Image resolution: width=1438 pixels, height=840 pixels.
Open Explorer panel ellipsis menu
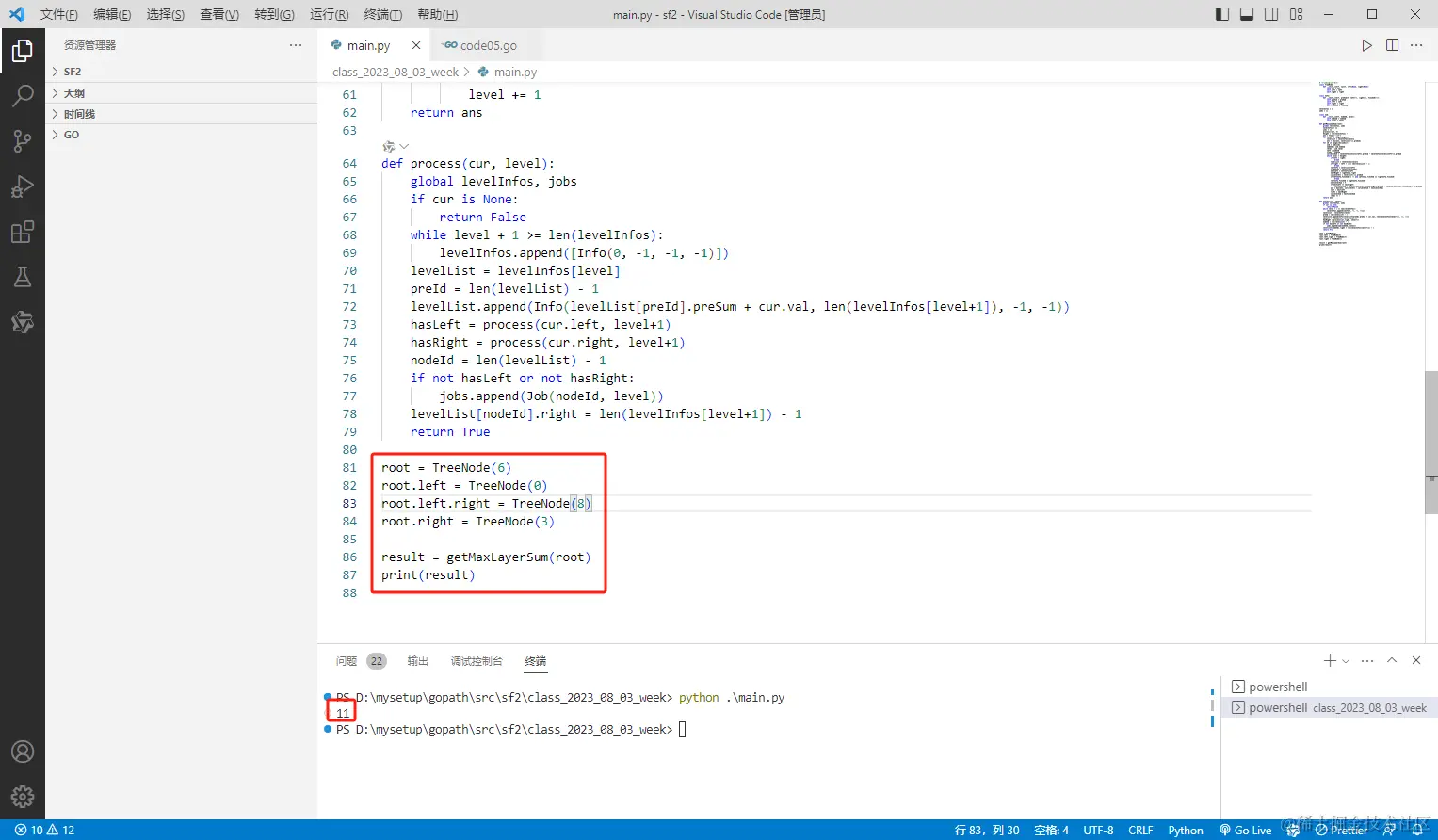pyautogui.click(x=296, y=45)
